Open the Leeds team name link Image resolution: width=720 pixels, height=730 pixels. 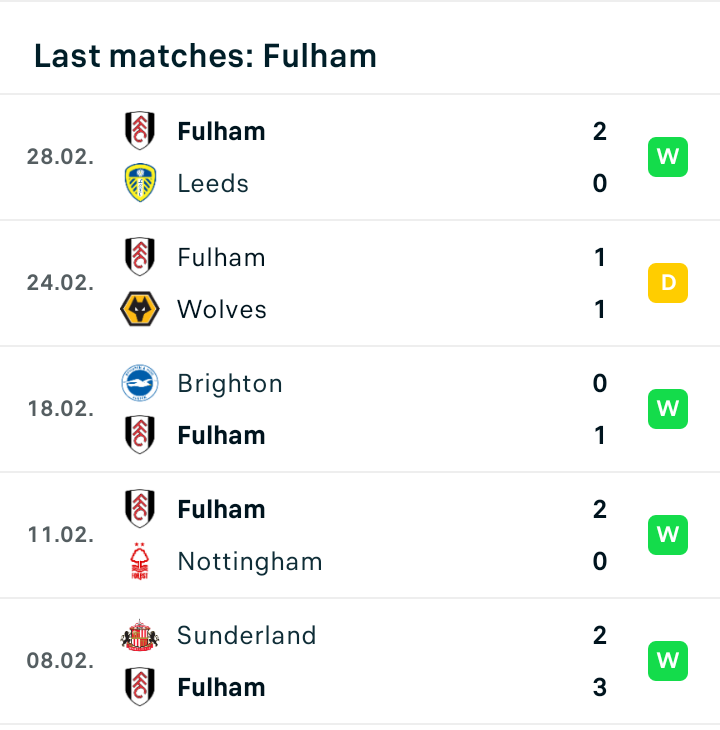(x=213, y=183)
